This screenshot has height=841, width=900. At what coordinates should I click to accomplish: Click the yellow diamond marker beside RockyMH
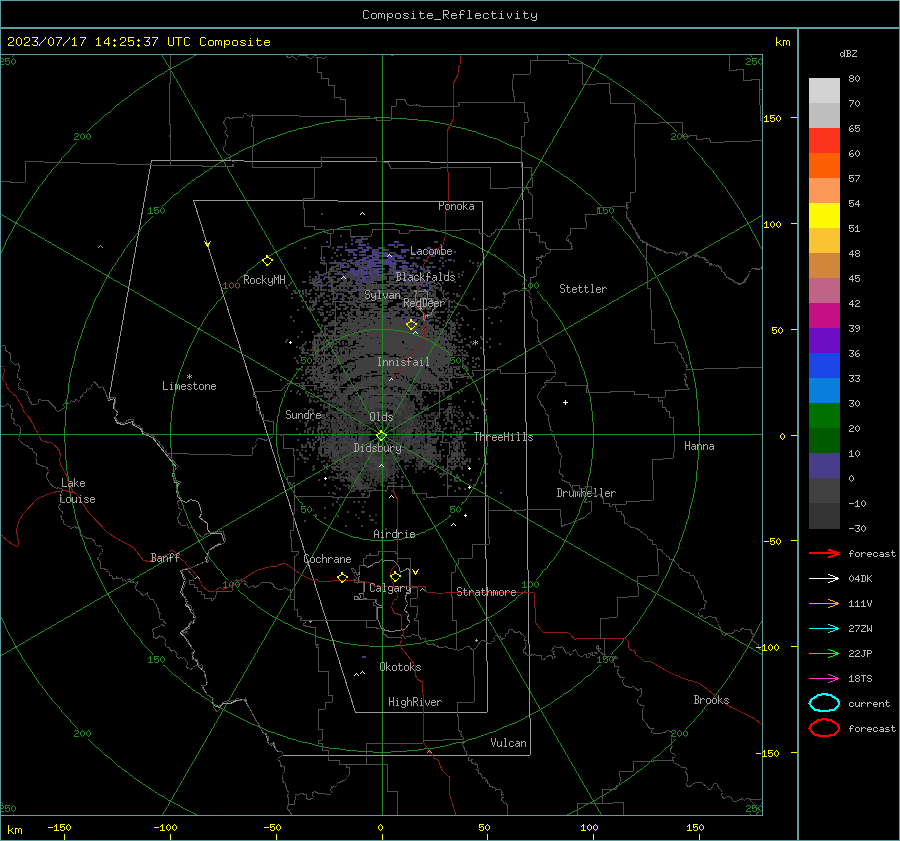(x=267, y=261)
